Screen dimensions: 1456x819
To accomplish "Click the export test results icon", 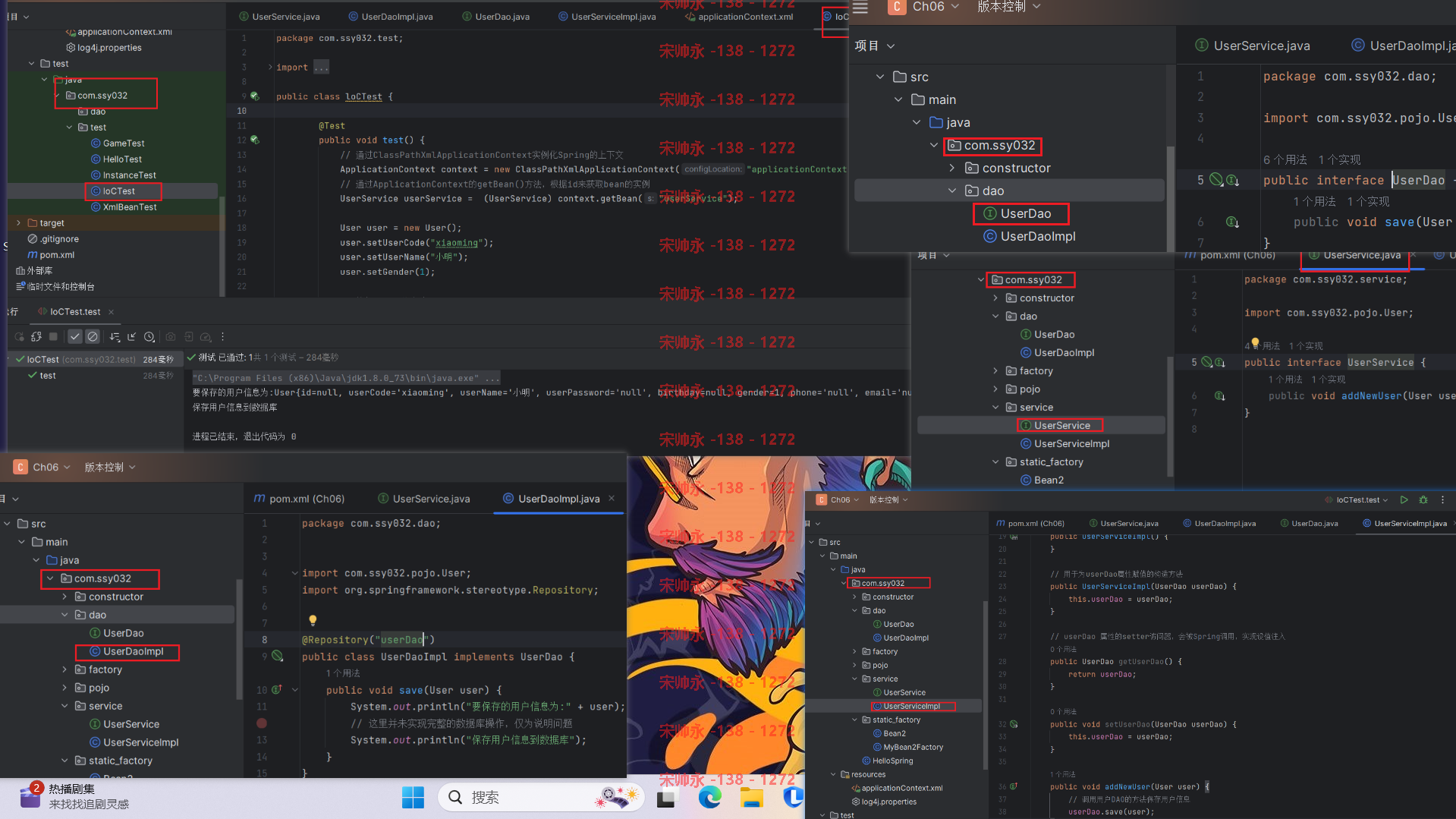I will pos(188,336).
